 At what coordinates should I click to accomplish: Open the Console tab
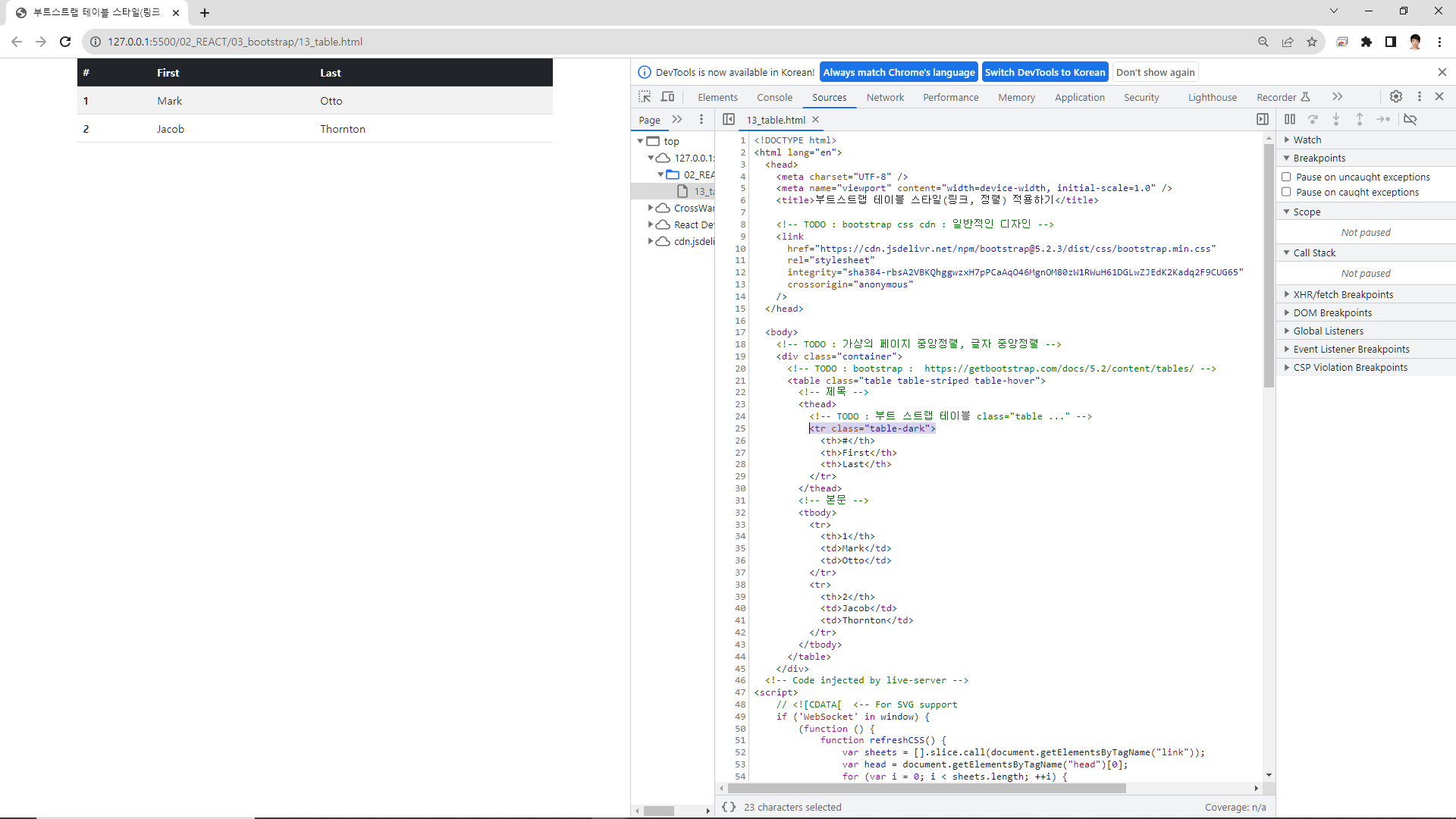[774, 97]
